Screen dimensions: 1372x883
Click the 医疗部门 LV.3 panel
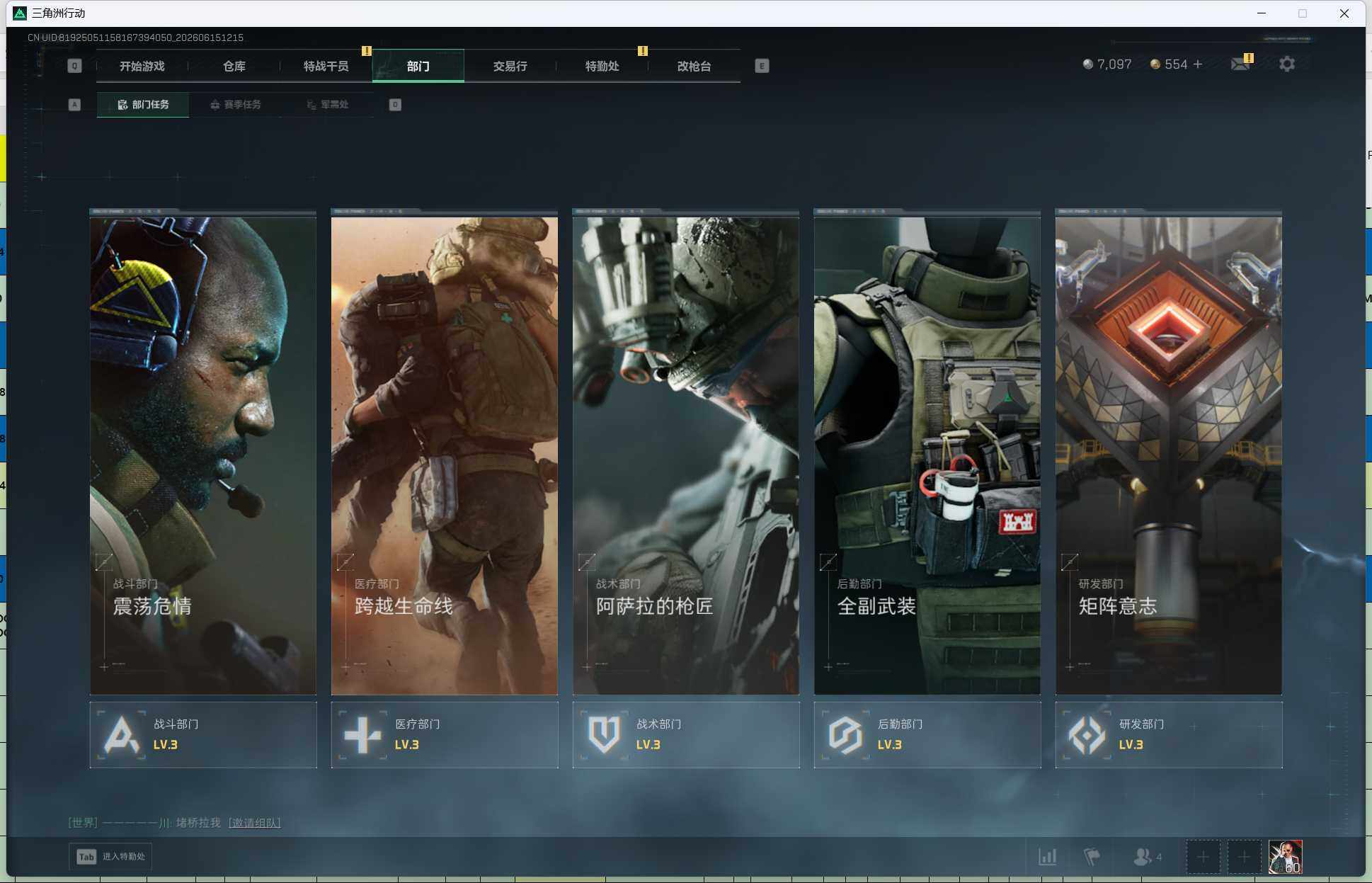tap(445, 735)
